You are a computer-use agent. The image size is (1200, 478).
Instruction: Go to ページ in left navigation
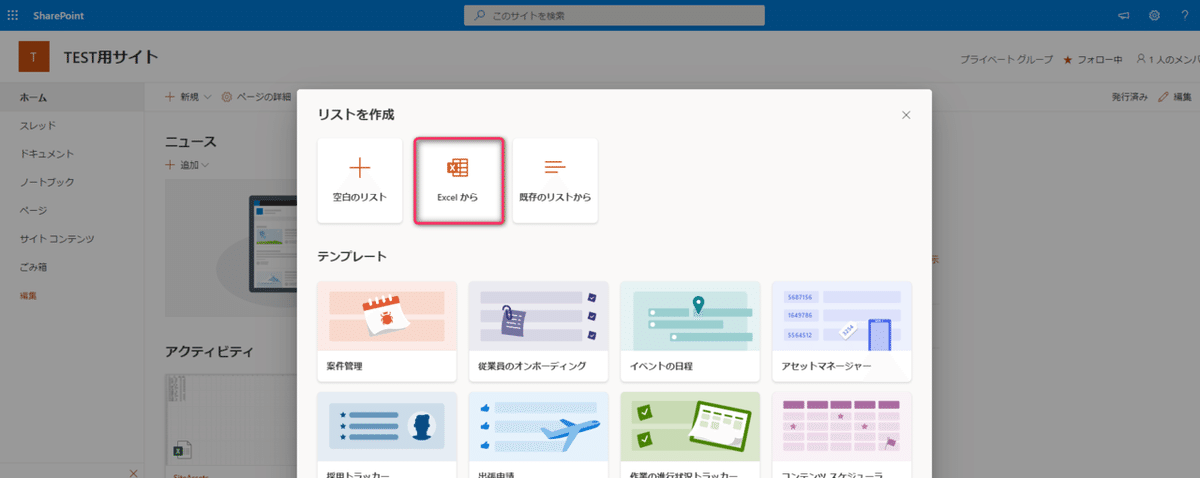[34, 211]
